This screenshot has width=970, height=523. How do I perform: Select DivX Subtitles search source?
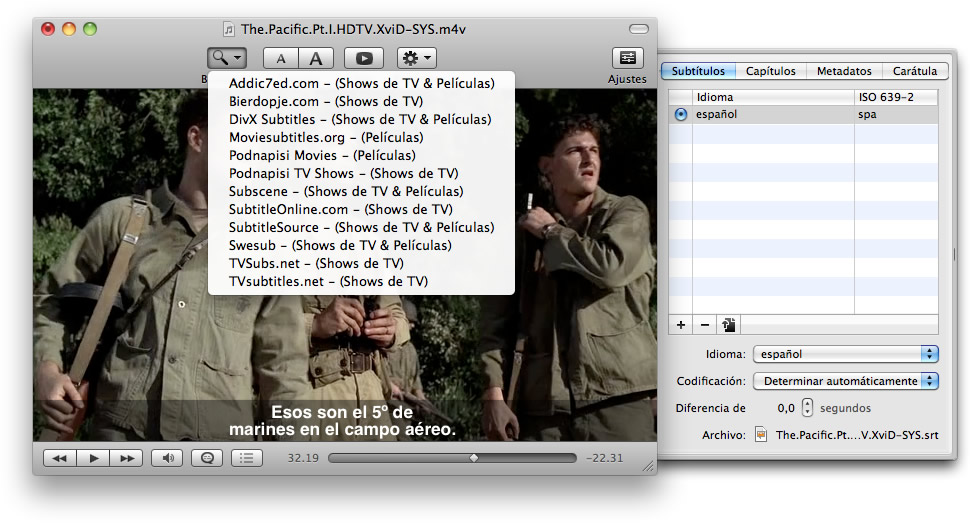361,119
